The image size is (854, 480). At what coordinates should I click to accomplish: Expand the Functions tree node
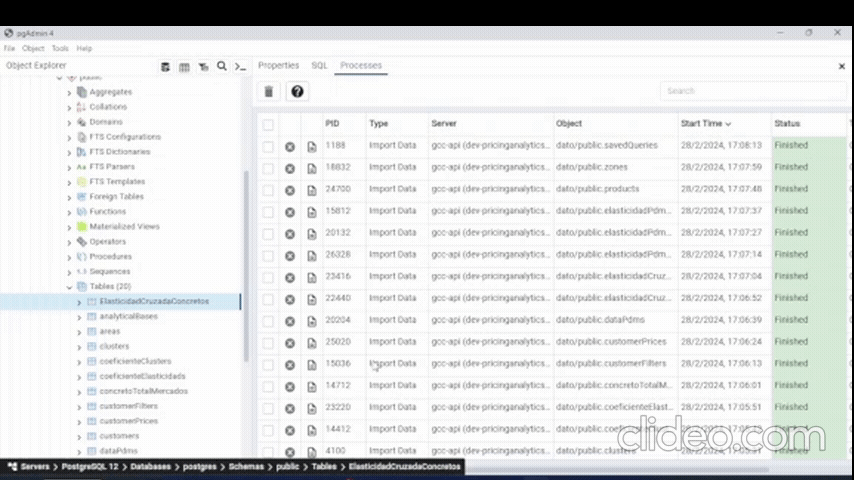click(x=69, y=212)
